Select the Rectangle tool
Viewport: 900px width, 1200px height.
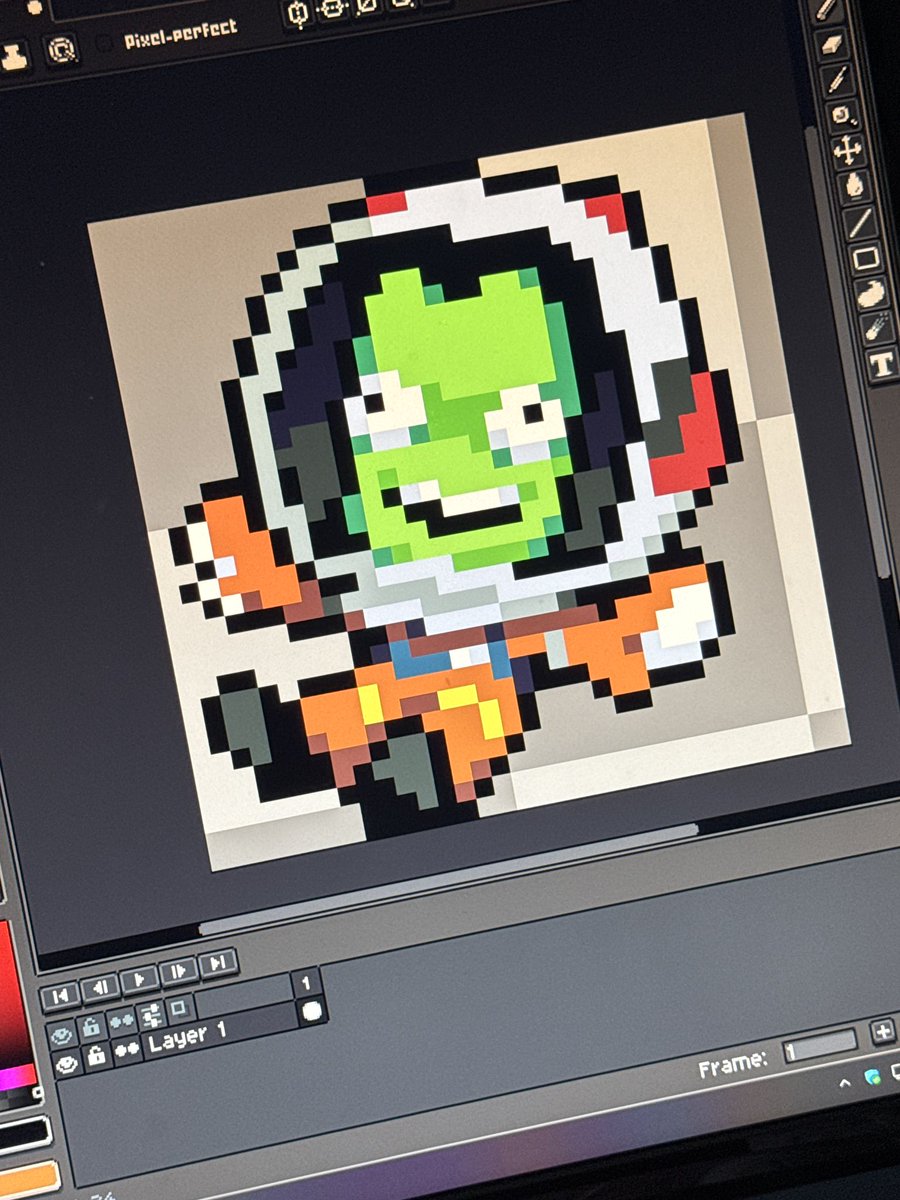[867, 258]
